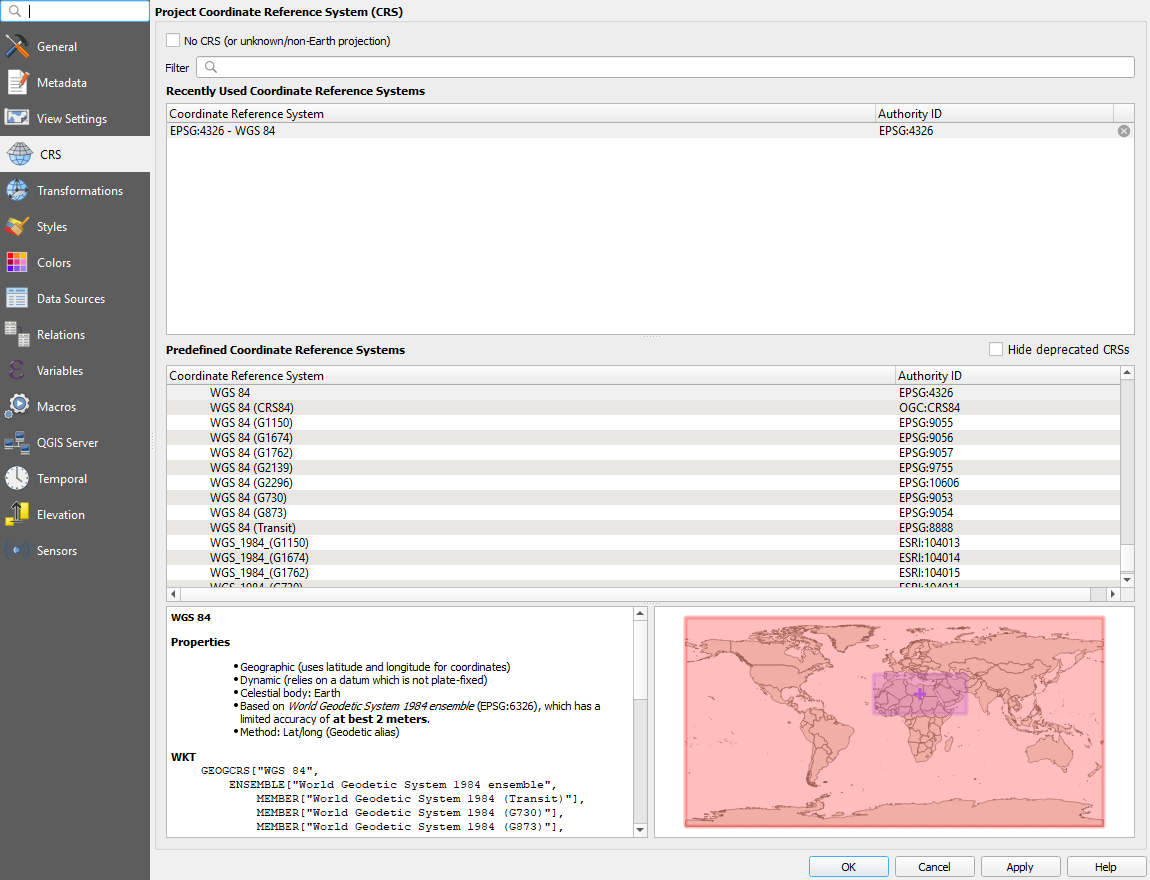Click the Apply button
1150x880 pixels.
pyautogui.click(x=1020, y=866)
